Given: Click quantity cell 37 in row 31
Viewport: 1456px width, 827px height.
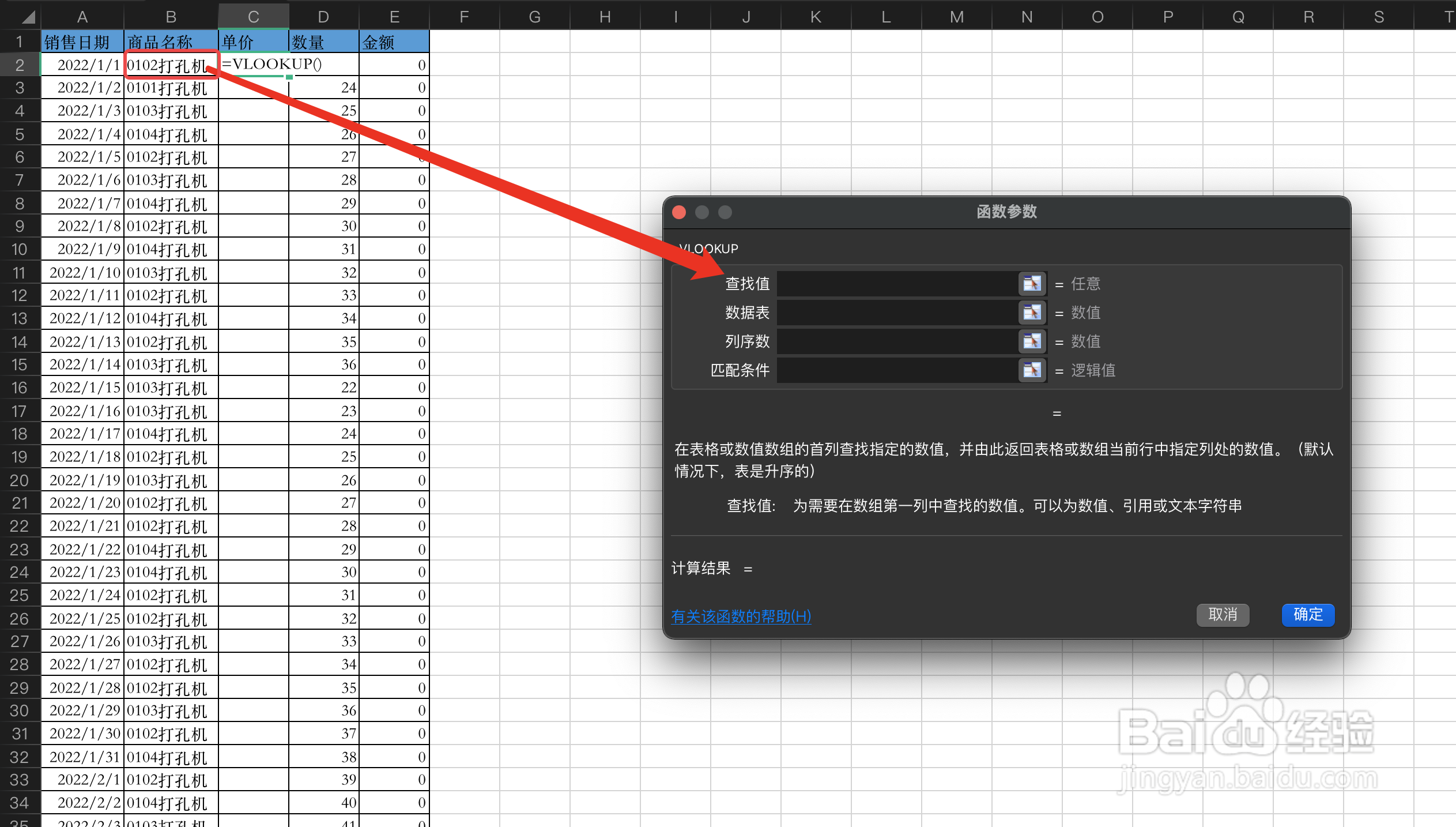Looking at the screenshot, I should (324, 734).
